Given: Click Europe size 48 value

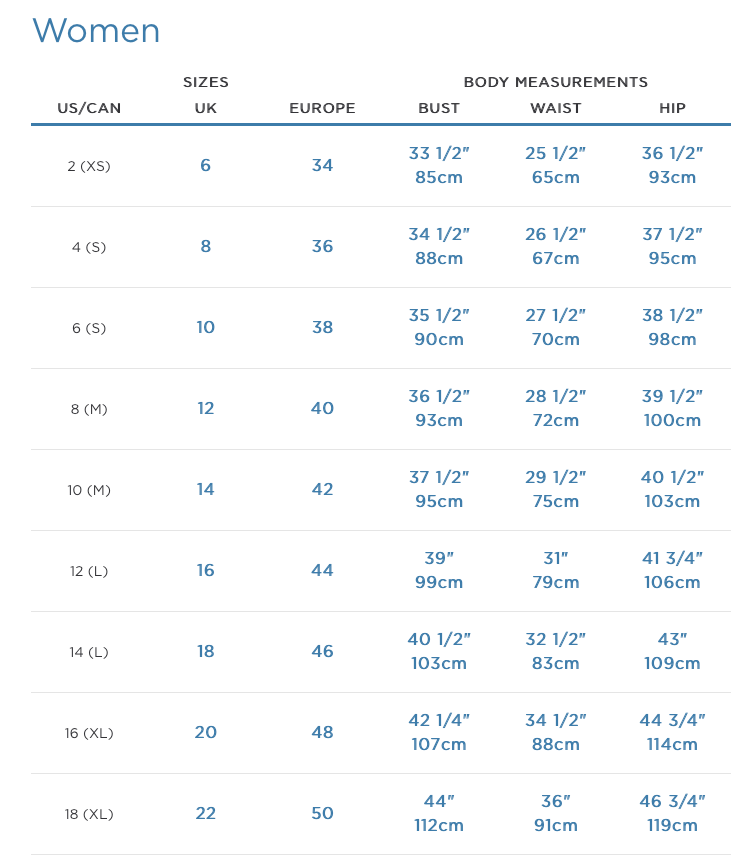Looking at the screenshot, I should coord(322,732).
